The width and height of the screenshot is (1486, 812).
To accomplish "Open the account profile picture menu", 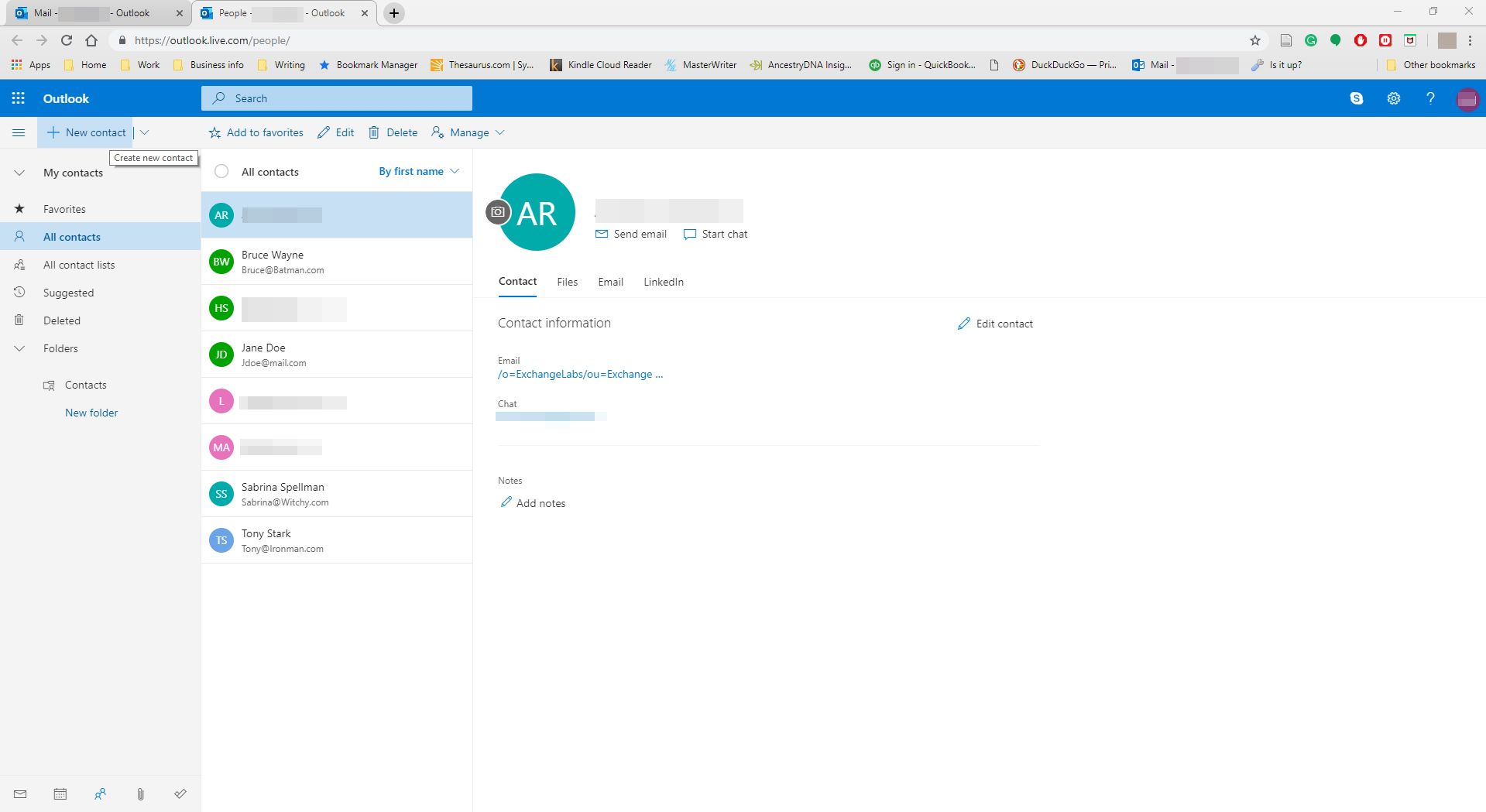I will pos(1467,99).
